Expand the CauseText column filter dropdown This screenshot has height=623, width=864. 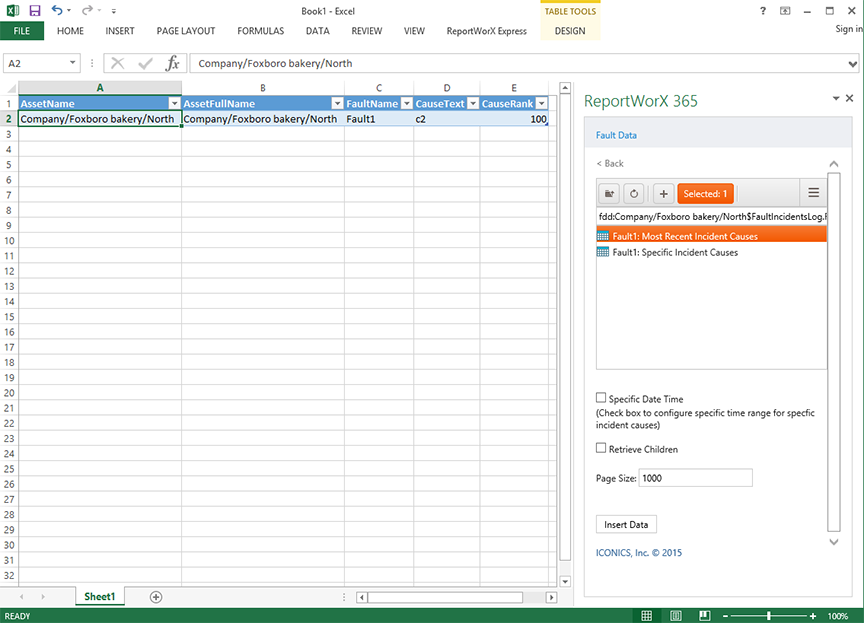tap(472, 104)
